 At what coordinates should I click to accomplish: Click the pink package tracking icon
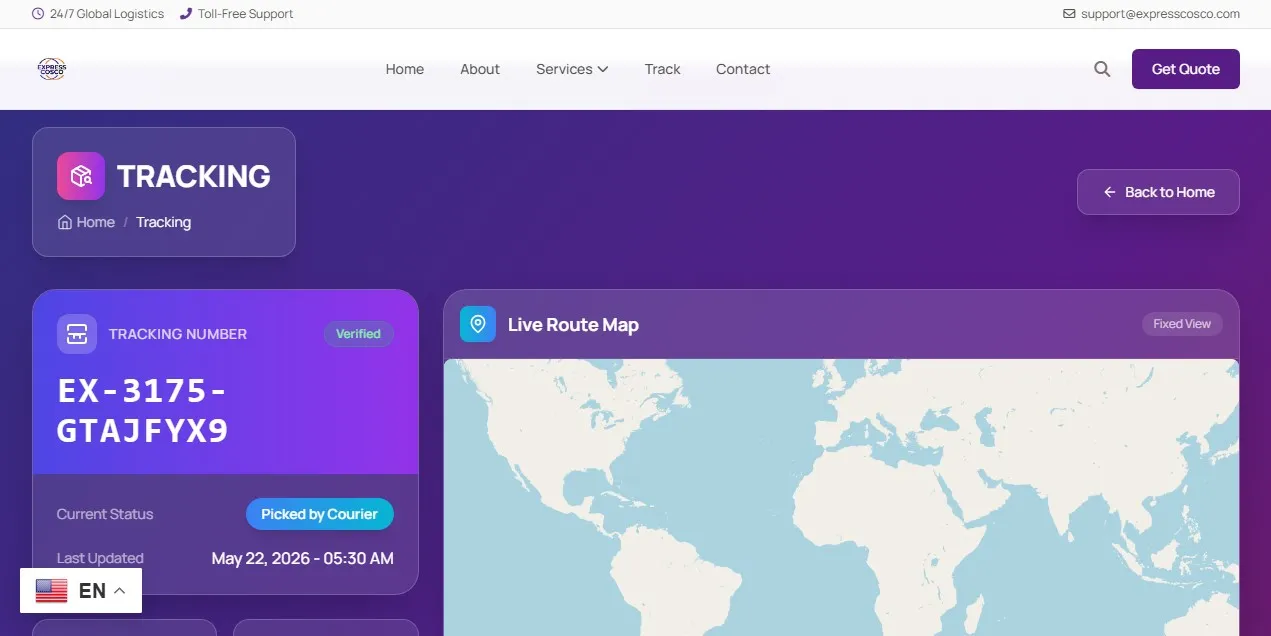point(81,176)
